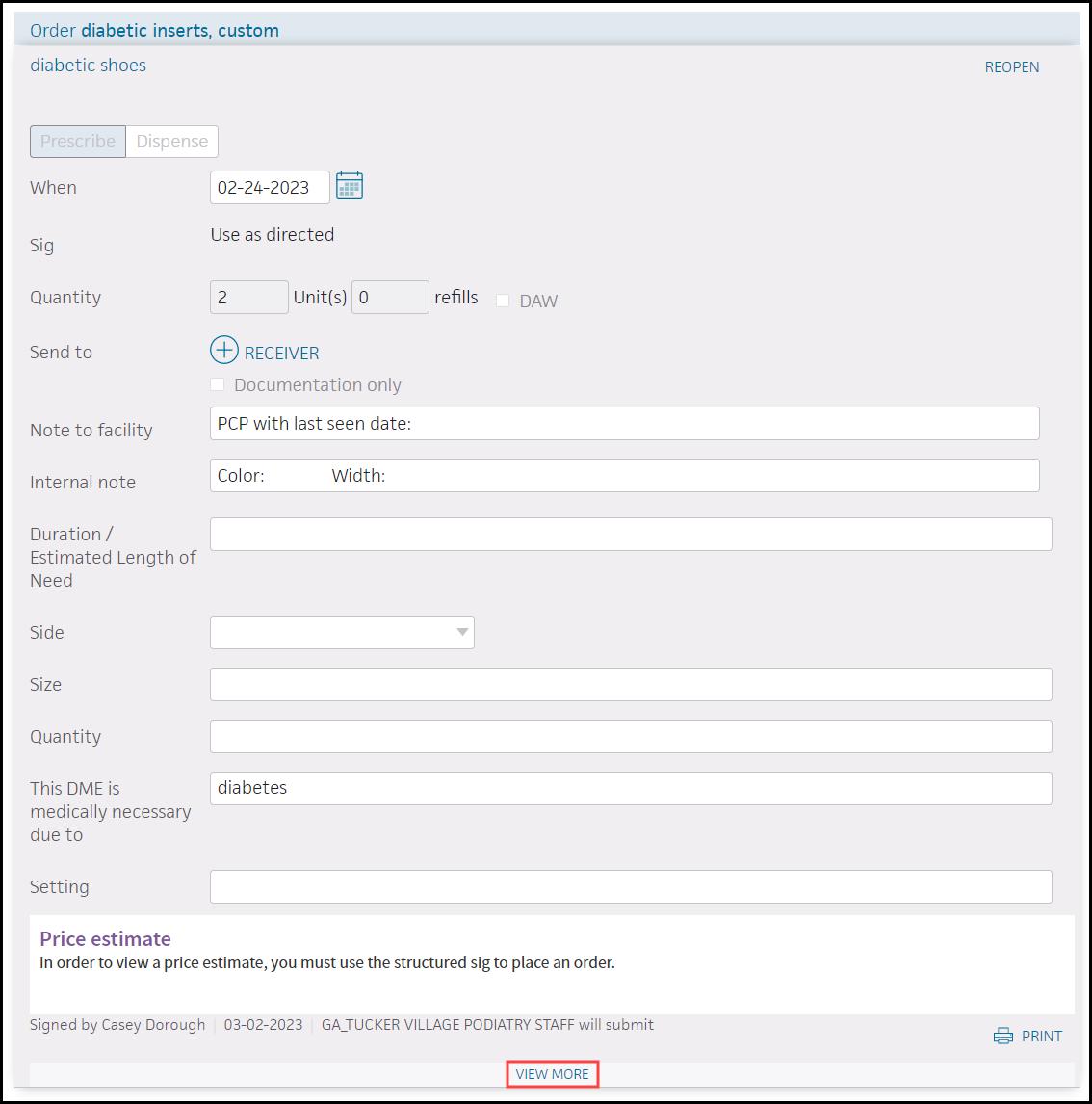1092x1104 pixels.
Task: Select the Prescribe tab
Action: click(77, 142)
